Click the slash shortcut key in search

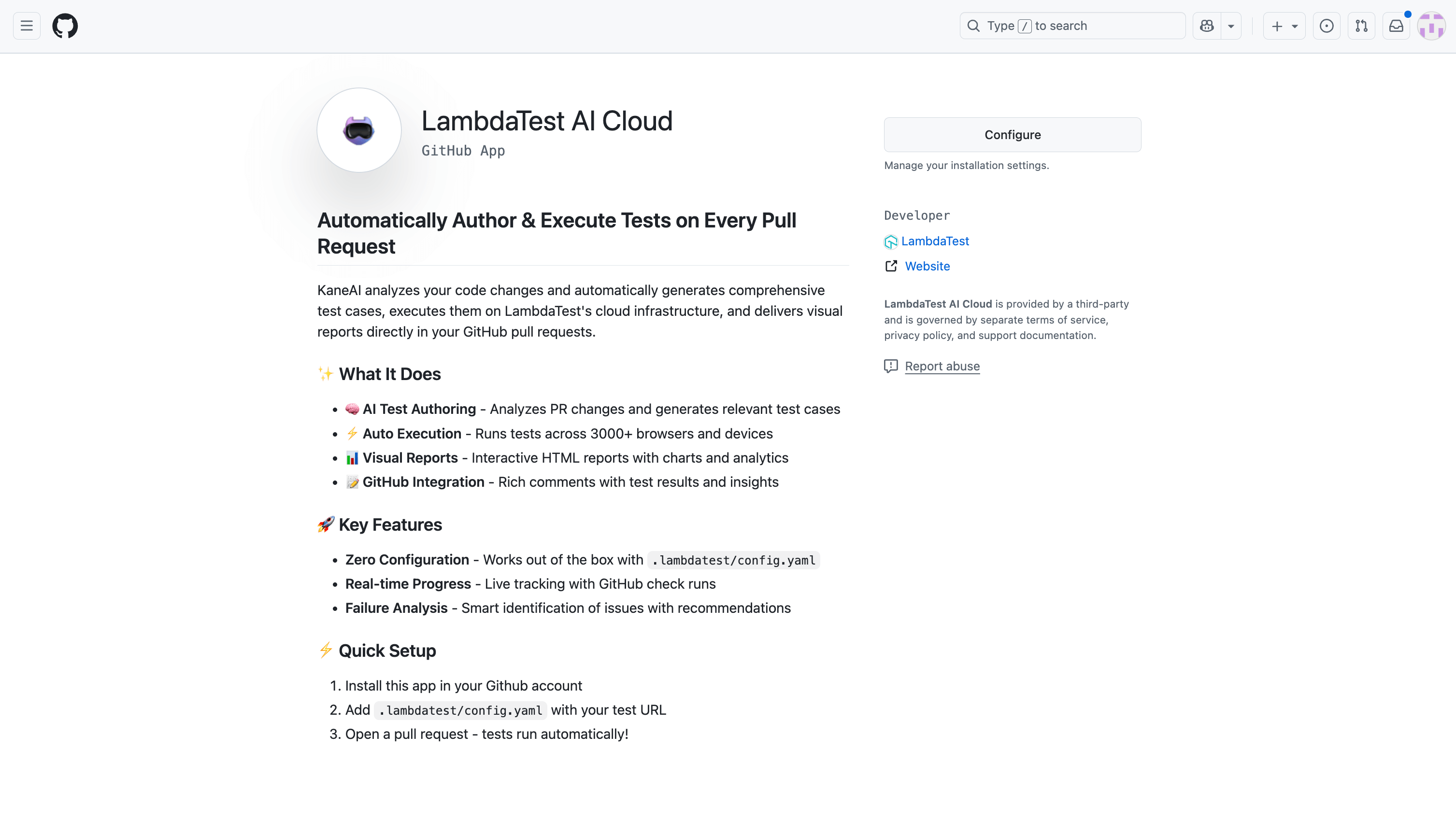[x=1024, y=26]
